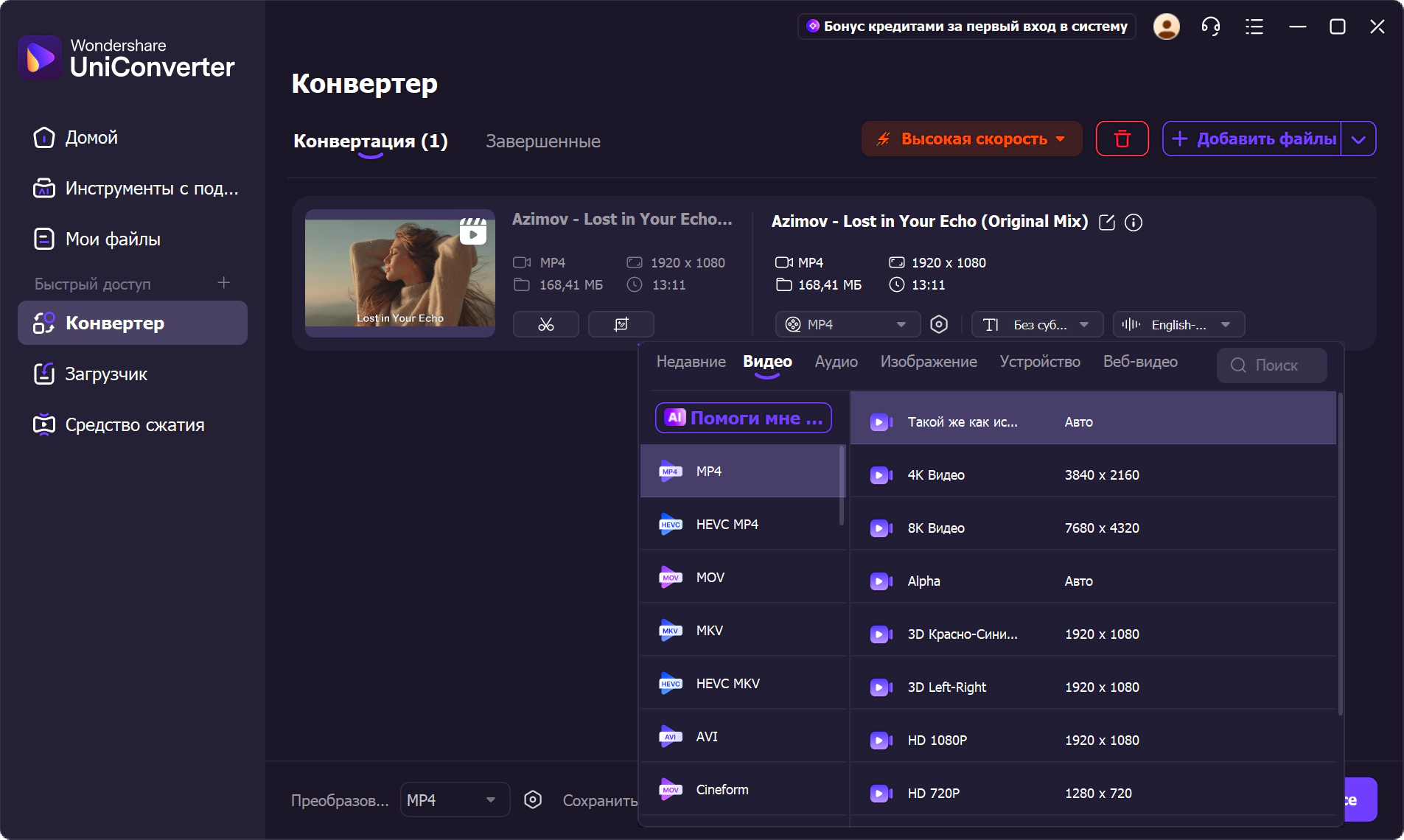The height and width of the screenshot is (840, 1404).
Task: Open Средство сжатия compressor
Action: coord(133,425)
